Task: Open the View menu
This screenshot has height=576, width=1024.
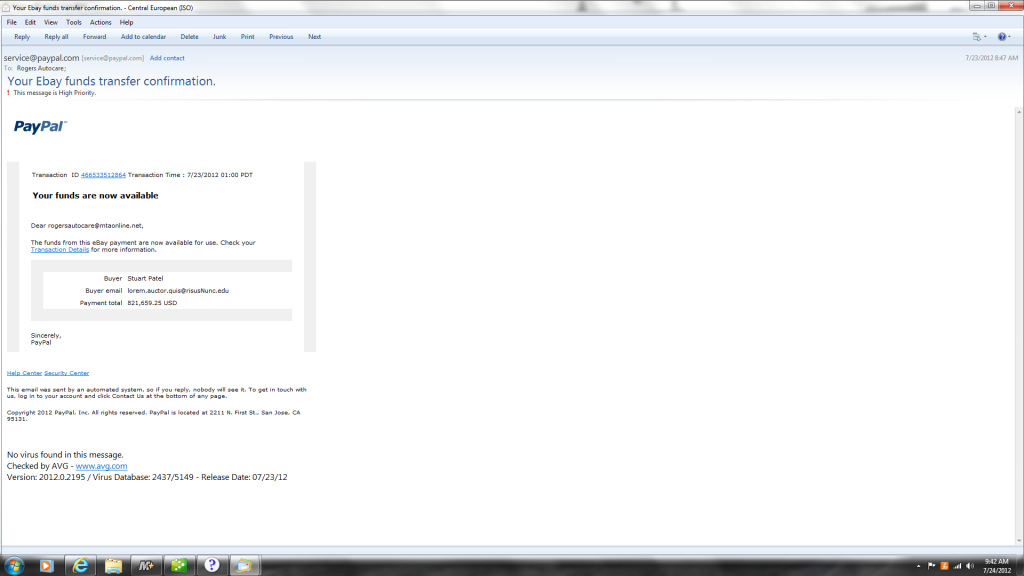Action: pos(50,22)
